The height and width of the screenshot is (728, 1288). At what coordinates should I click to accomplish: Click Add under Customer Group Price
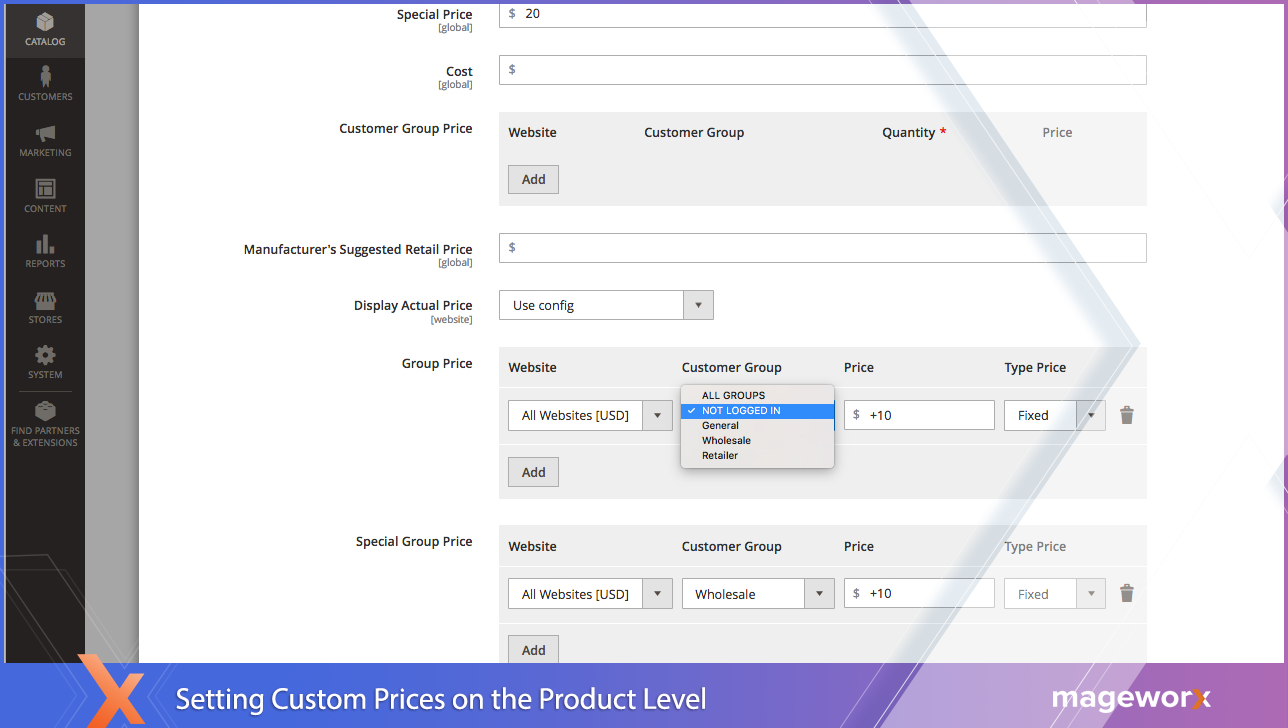coord(533,179)
